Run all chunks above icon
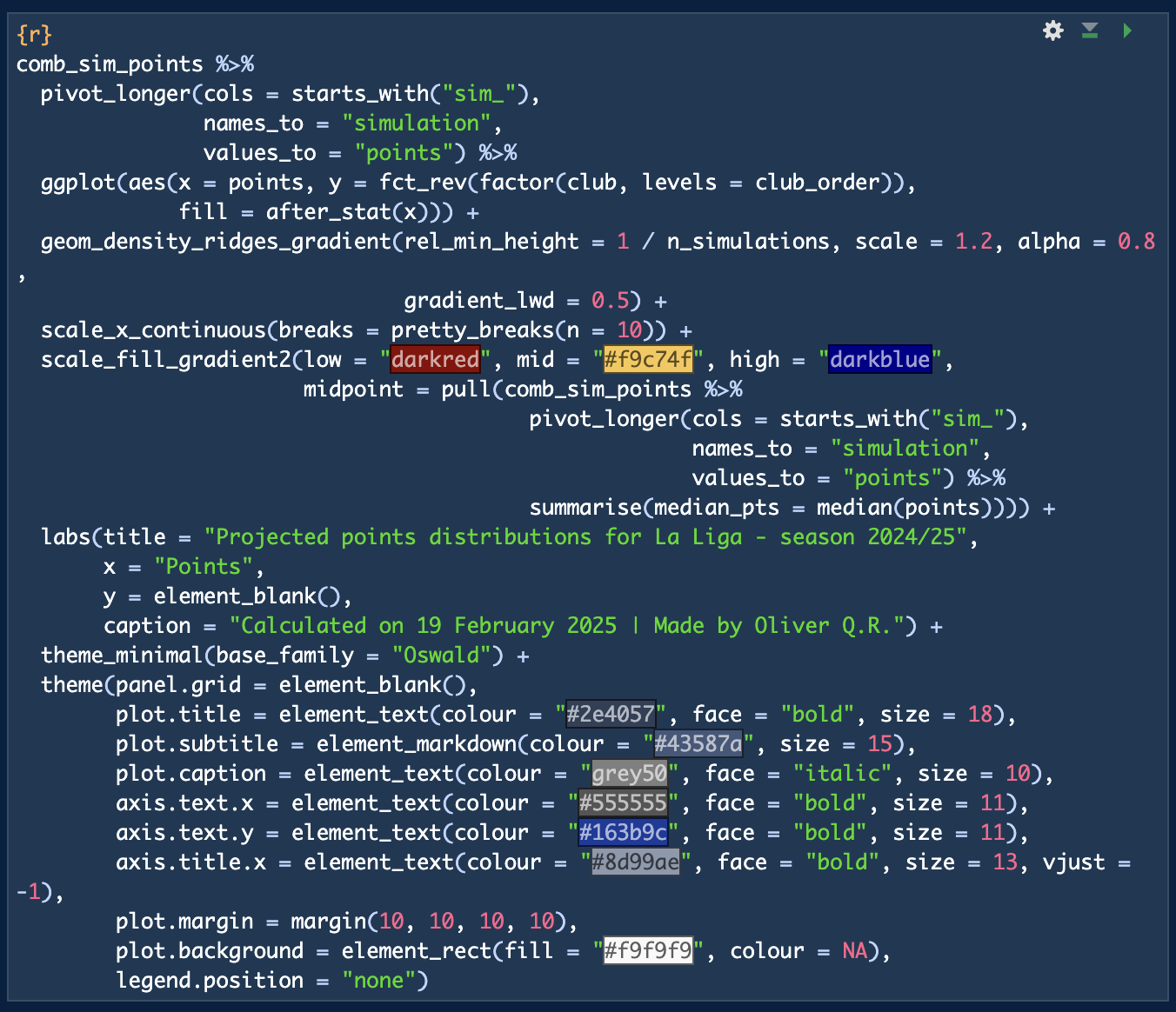 click(x=1090, y=31)
